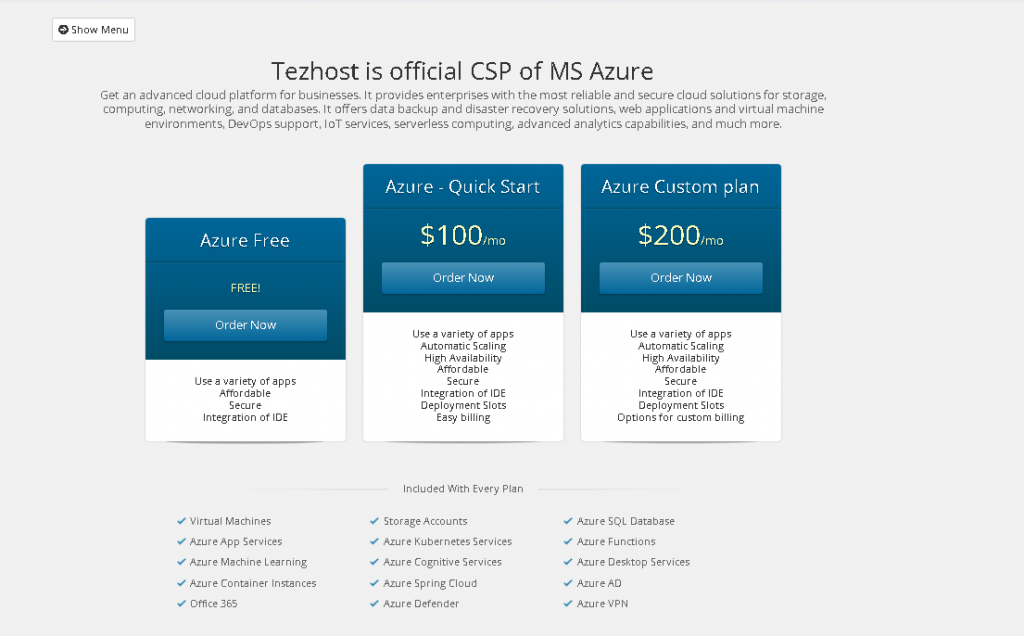1024x636 pixels.
Task: Click the Azure Custom plan heading
Action: tap(681, 187)
